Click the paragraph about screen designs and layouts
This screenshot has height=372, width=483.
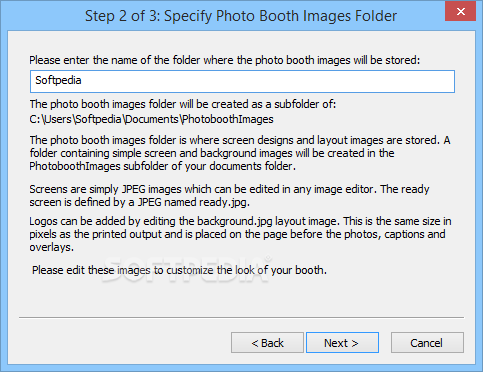pyautogui.click(x=240, y=153)
